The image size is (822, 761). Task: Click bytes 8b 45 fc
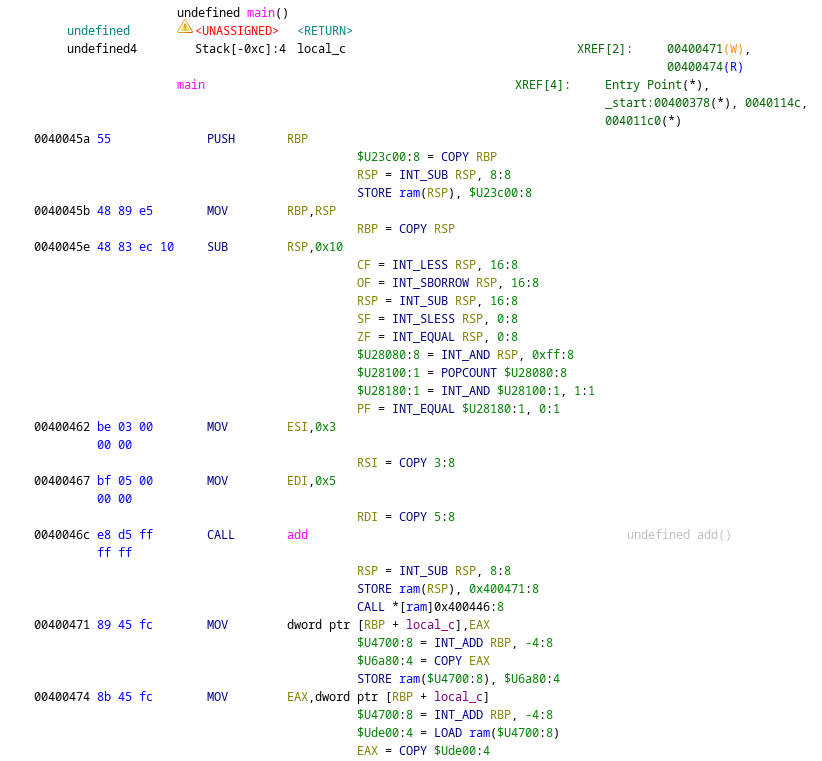(x=125, y=697)
